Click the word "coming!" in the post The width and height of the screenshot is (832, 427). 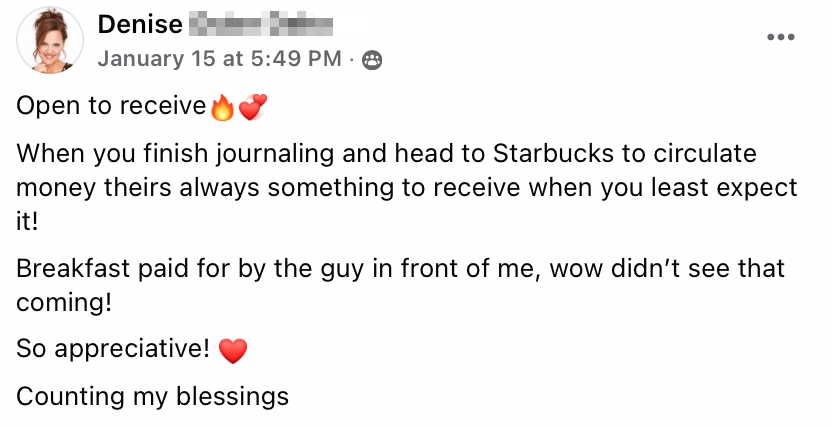(x=63, y=301)
